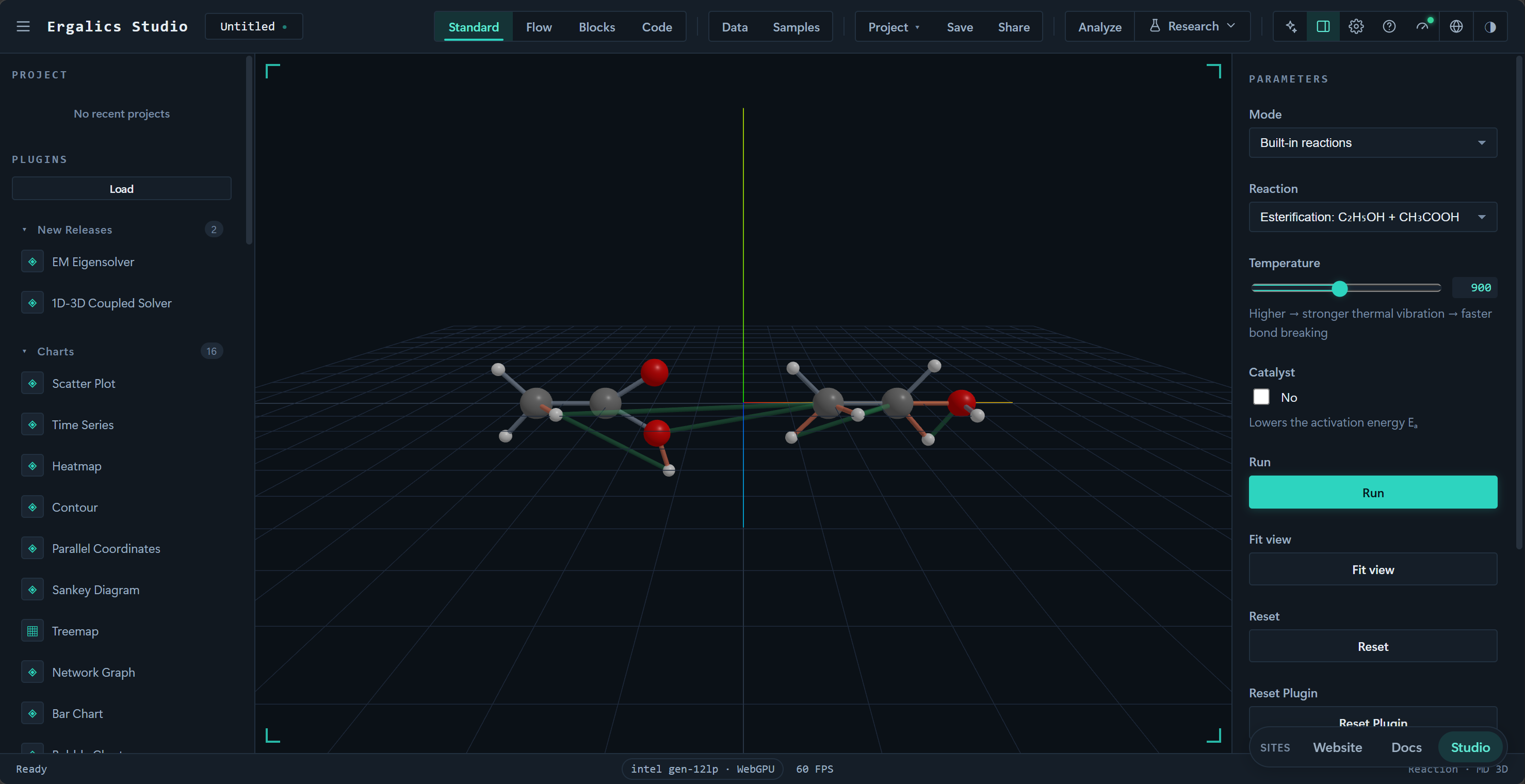Open the Docs site link

tap(1406, 747)
